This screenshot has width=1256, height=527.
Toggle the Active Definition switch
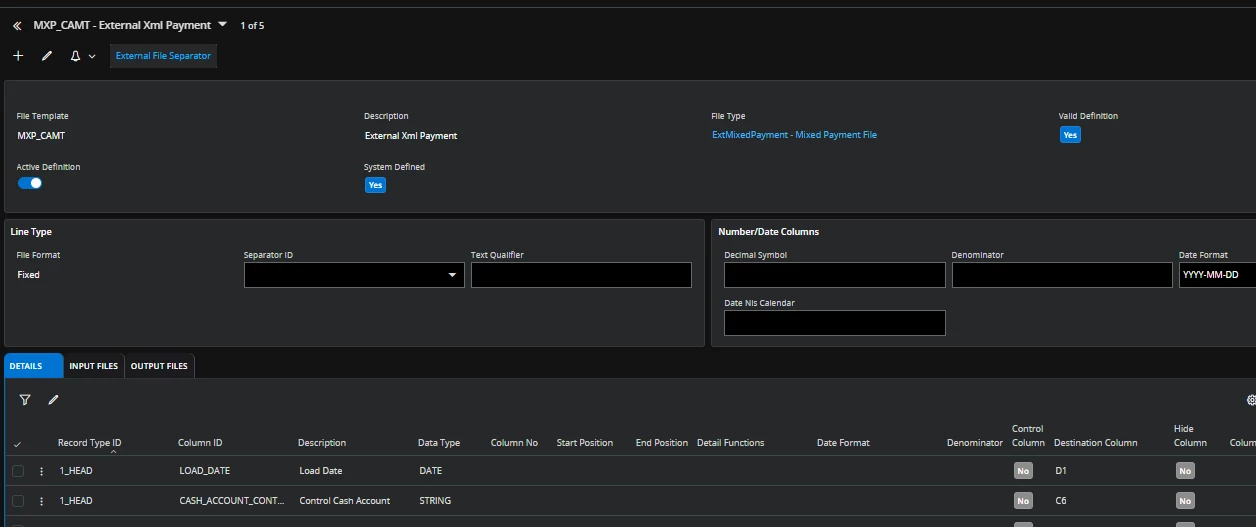click(x=30, y=183)
